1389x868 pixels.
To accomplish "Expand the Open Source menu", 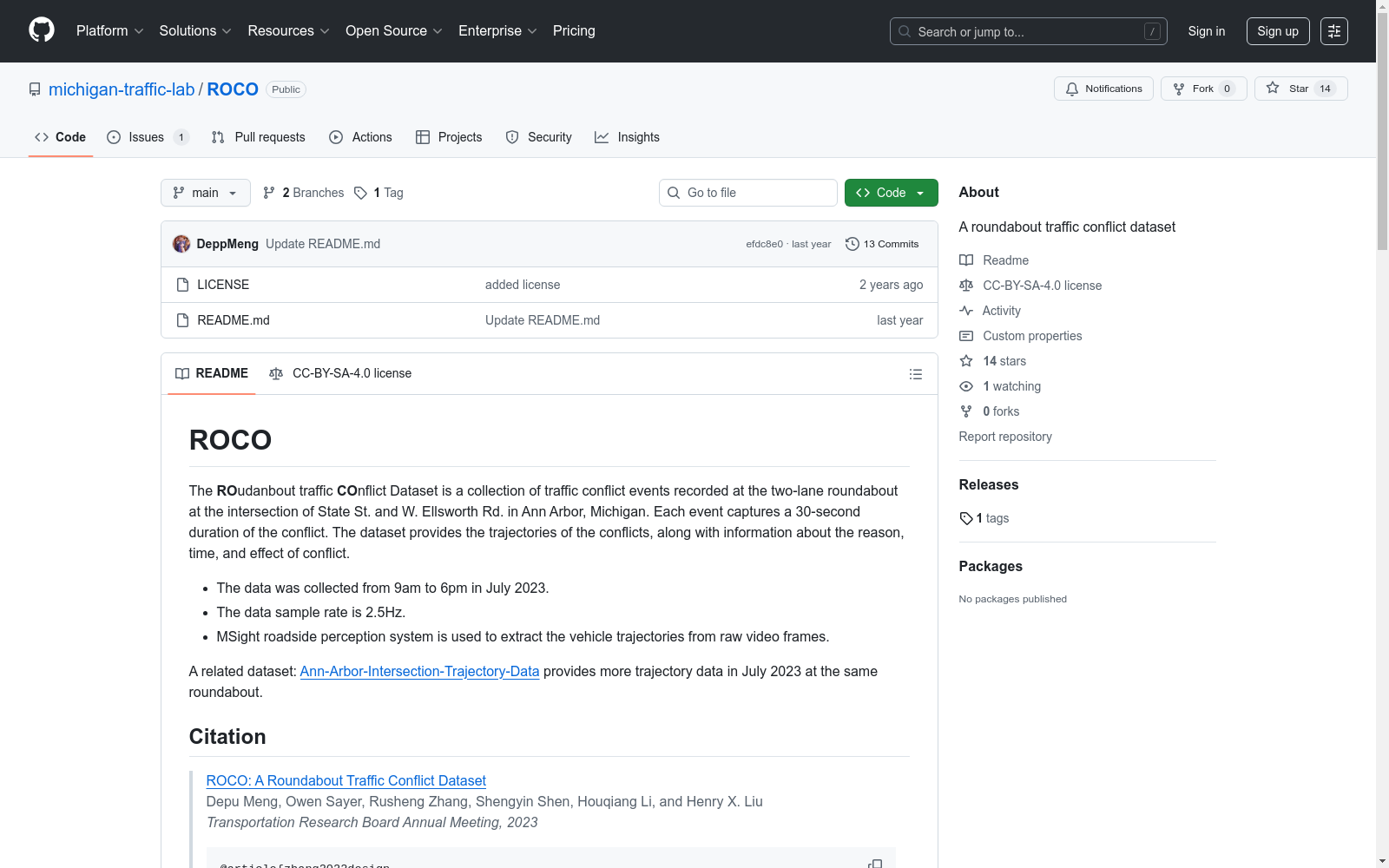I will pyautogui.click(x=394, y=31).
